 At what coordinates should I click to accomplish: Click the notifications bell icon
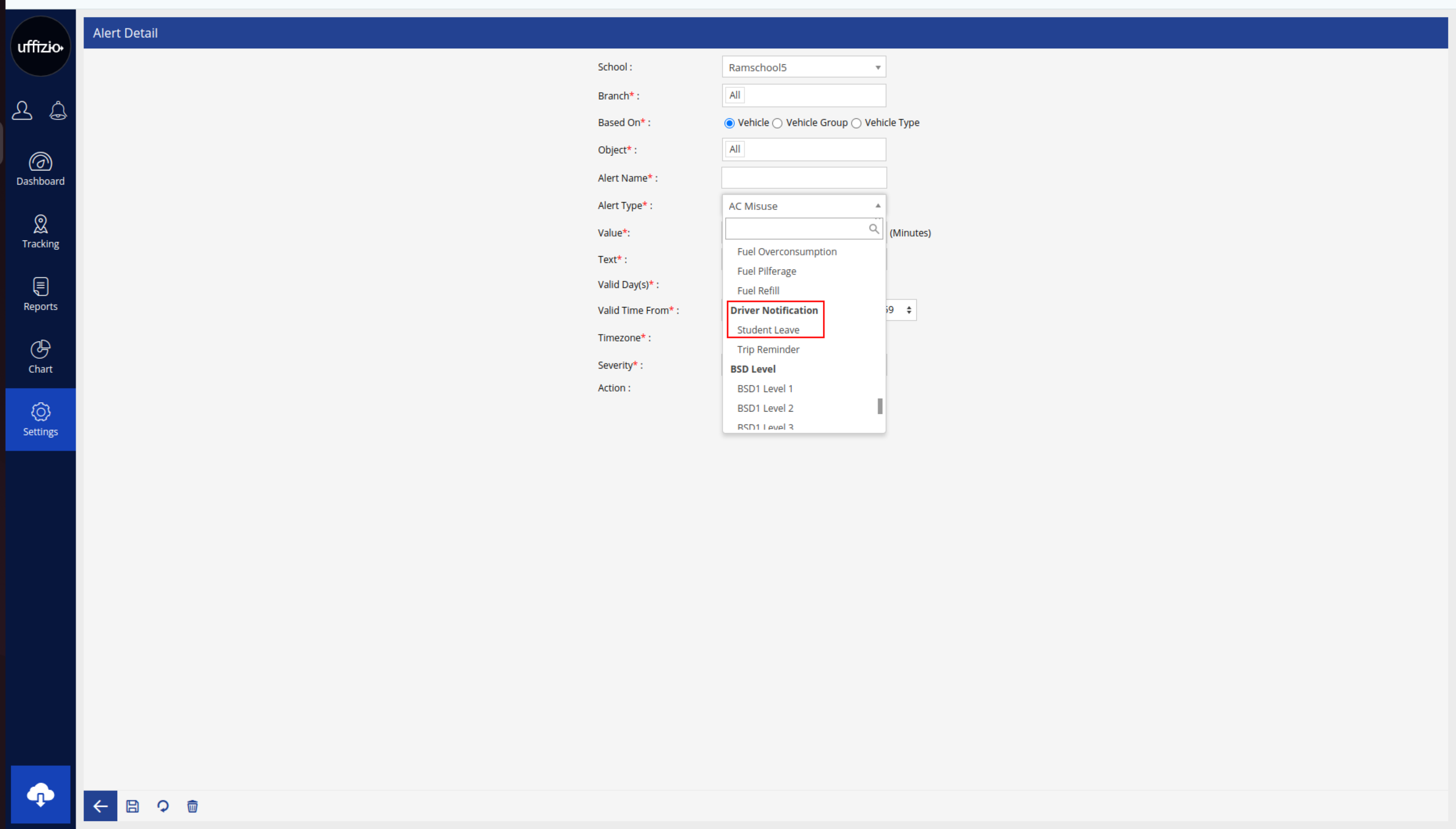(58, 110)
